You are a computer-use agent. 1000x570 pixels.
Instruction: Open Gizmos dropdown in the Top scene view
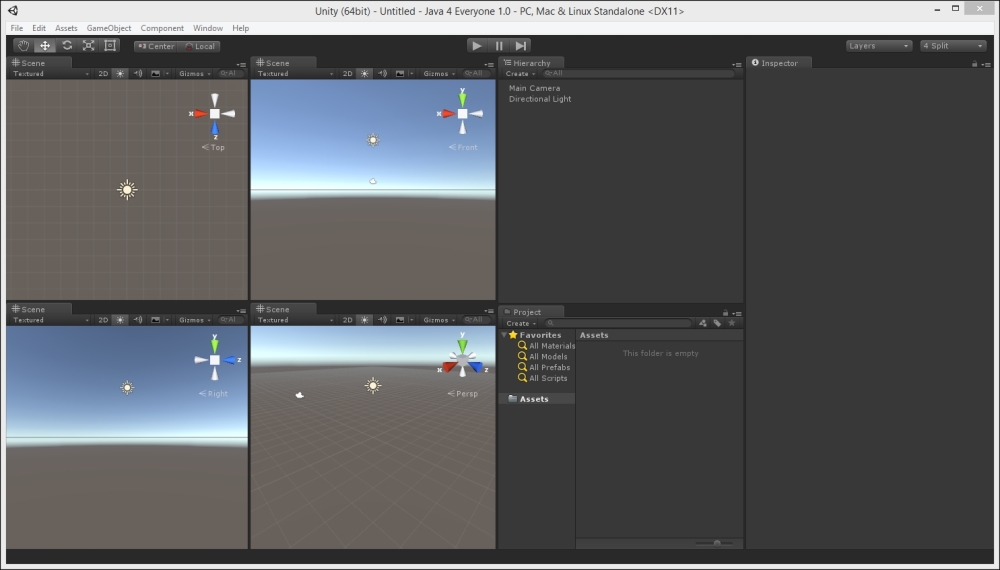pos(195,74)
